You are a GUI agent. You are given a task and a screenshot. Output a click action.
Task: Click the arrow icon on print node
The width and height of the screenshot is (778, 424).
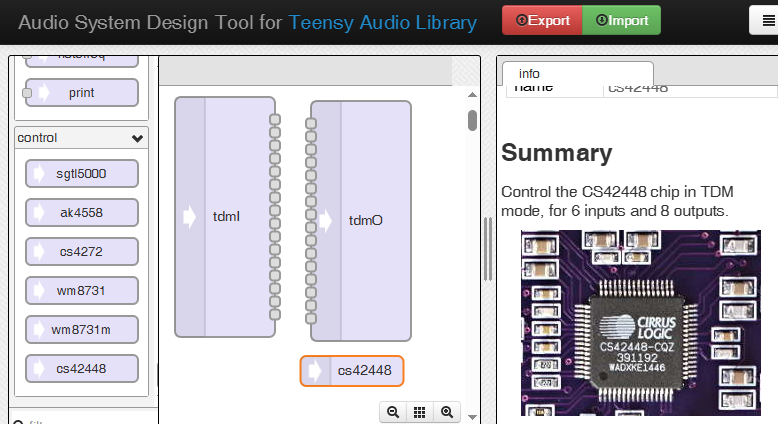click(44, 93)
